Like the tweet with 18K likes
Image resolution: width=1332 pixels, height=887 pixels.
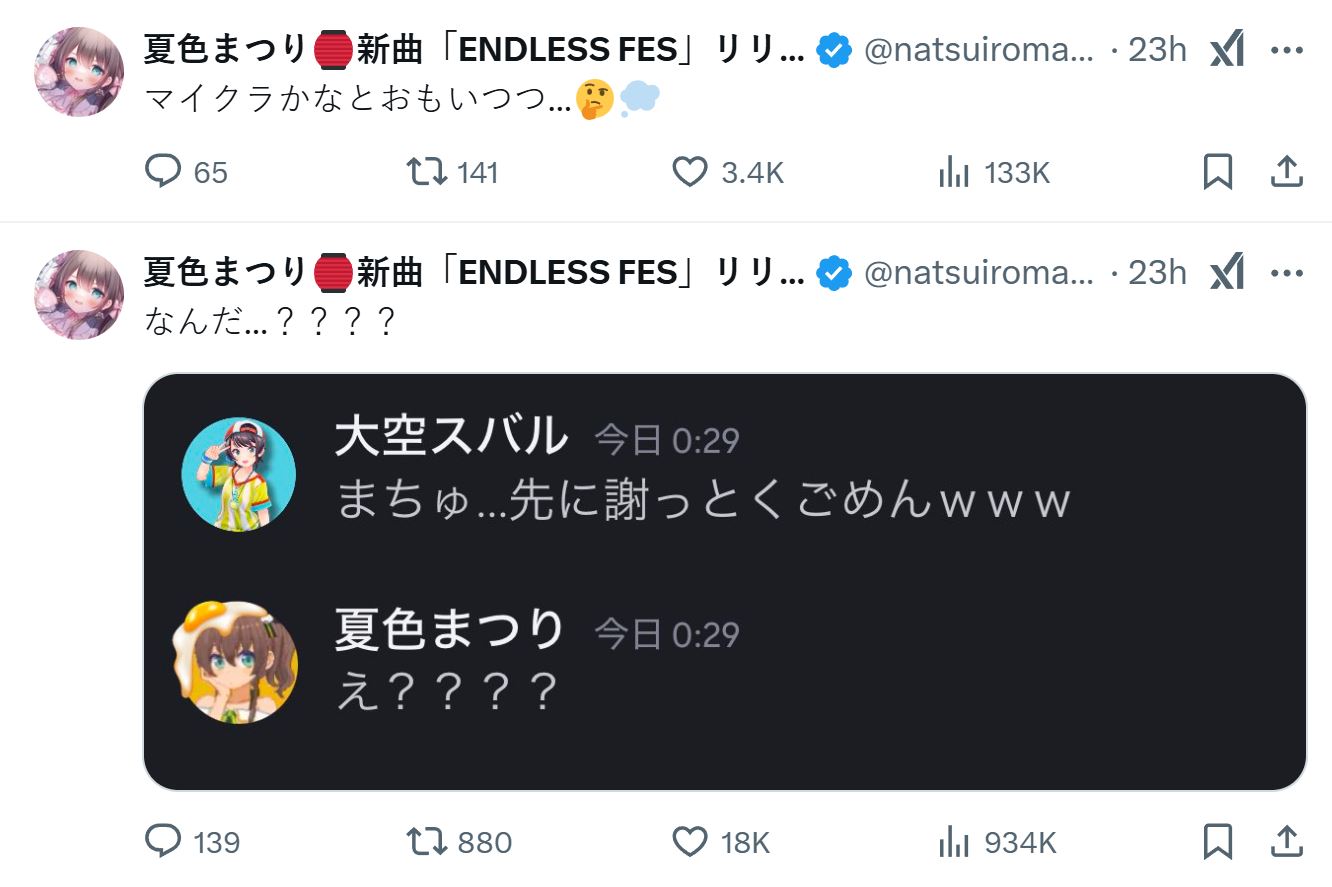click(x=690, y=842)
